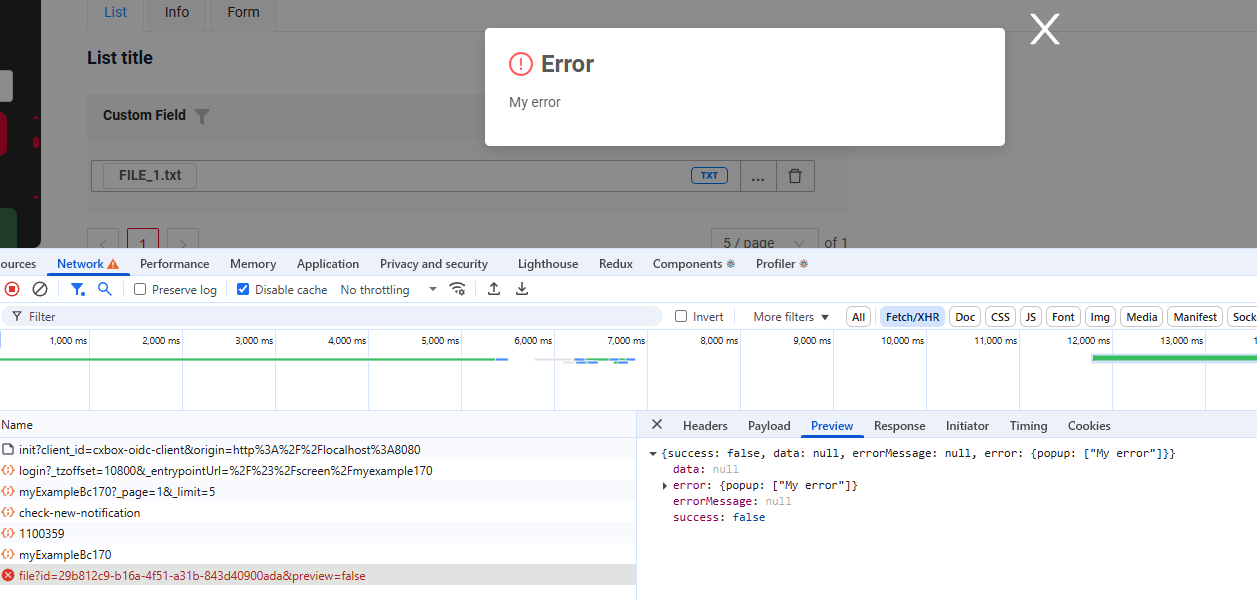Viewport: 1257px width, 600px height.
Task: Click the warning icon on the Network tab
Action: pos(113,264)
